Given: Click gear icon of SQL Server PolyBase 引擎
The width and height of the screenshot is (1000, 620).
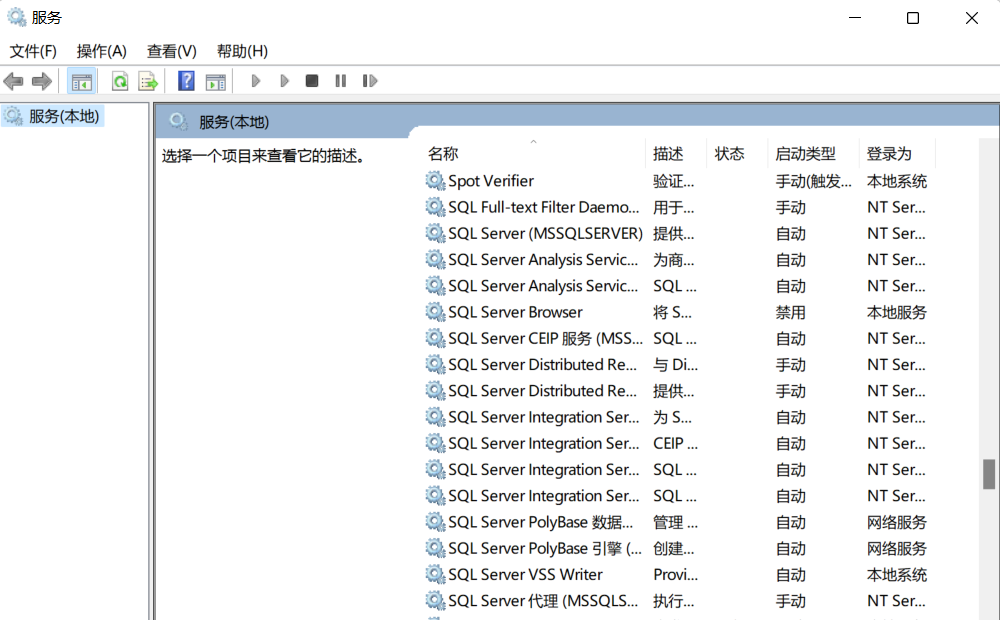Looking at the screenshot, I should click(x=436, y=548).
